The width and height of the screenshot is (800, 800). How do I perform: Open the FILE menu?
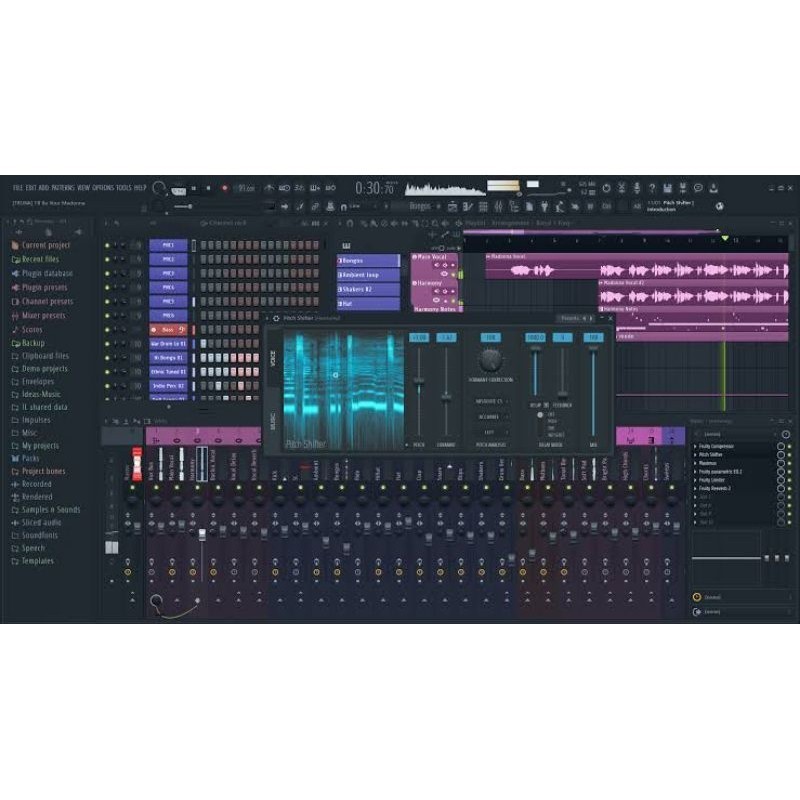18,188
